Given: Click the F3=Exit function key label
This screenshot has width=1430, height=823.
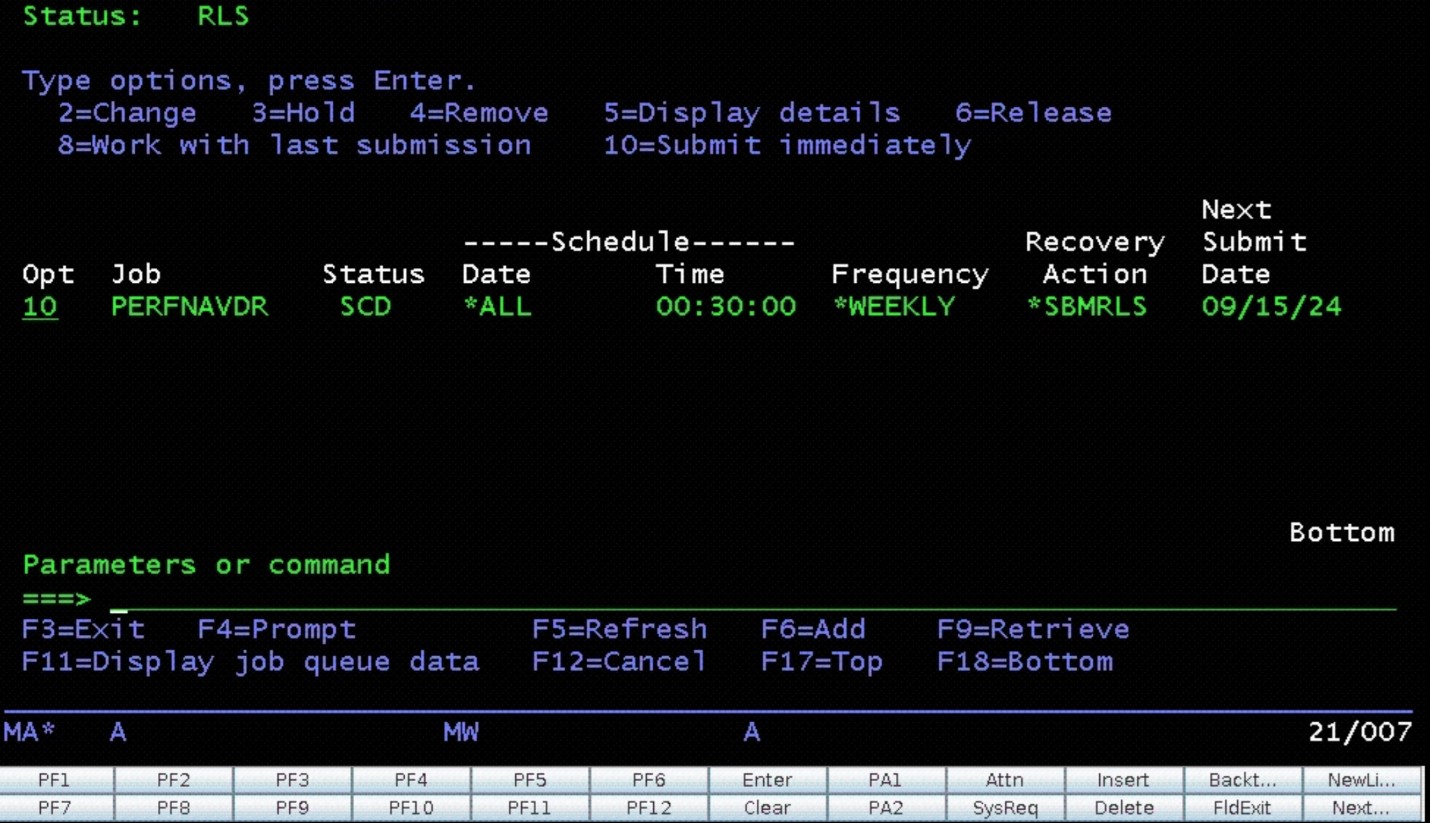Looking at the screenshot, I should pos(83,630).
